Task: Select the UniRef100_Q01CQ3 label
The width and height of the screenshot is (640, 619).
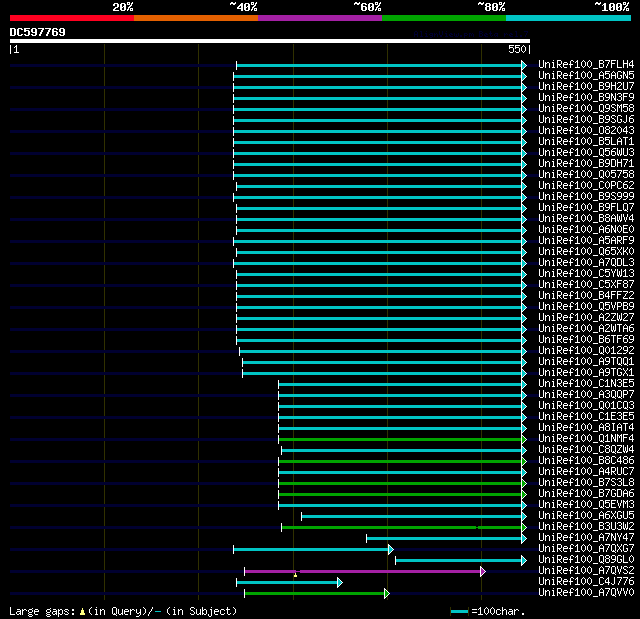Action: 586,406
